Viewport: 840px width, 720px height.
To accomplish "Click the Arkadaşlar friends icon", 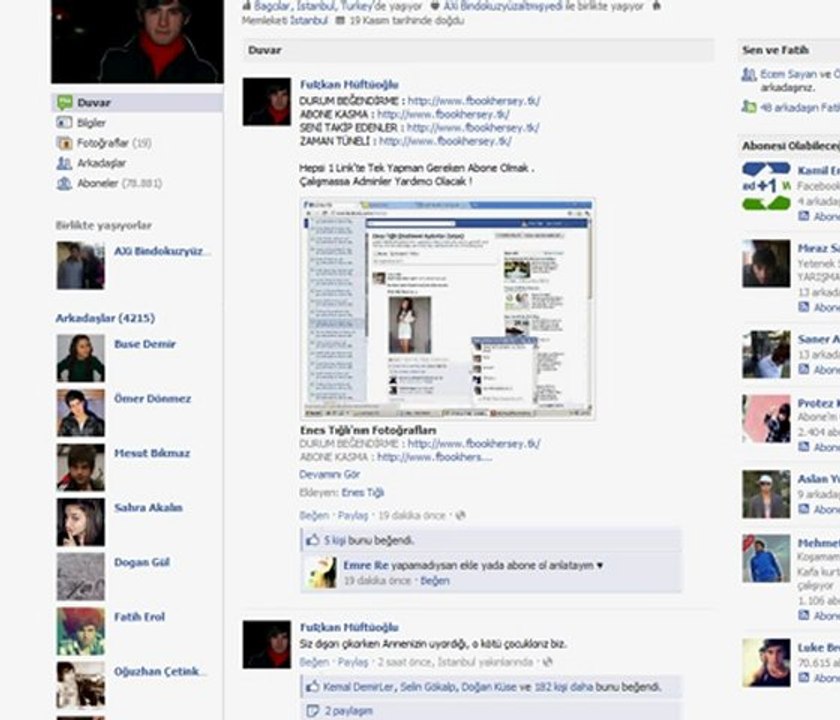I will click(64, 163).
